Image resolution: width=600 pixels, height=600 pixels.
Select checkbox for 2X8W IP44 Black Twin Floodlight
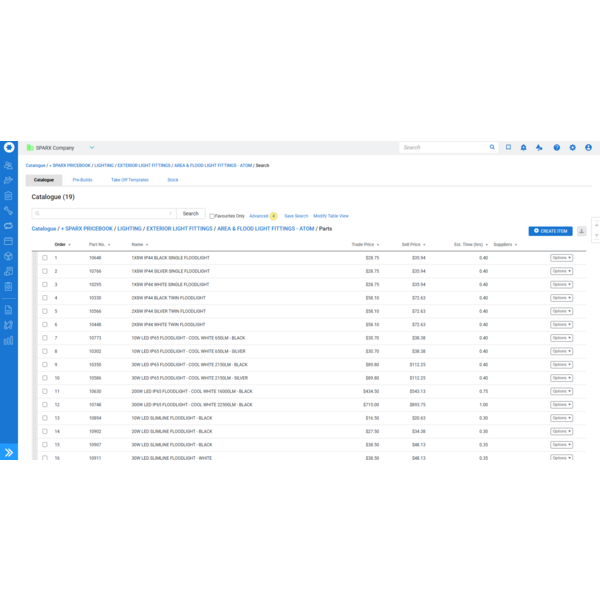45,298
